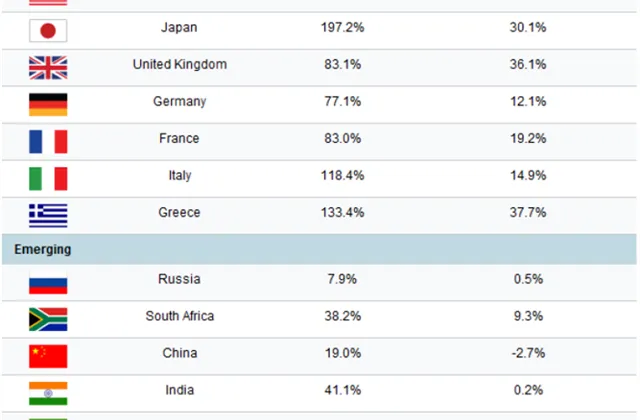
Task: Click the Russia flag icon
Action: click(48, 282)
